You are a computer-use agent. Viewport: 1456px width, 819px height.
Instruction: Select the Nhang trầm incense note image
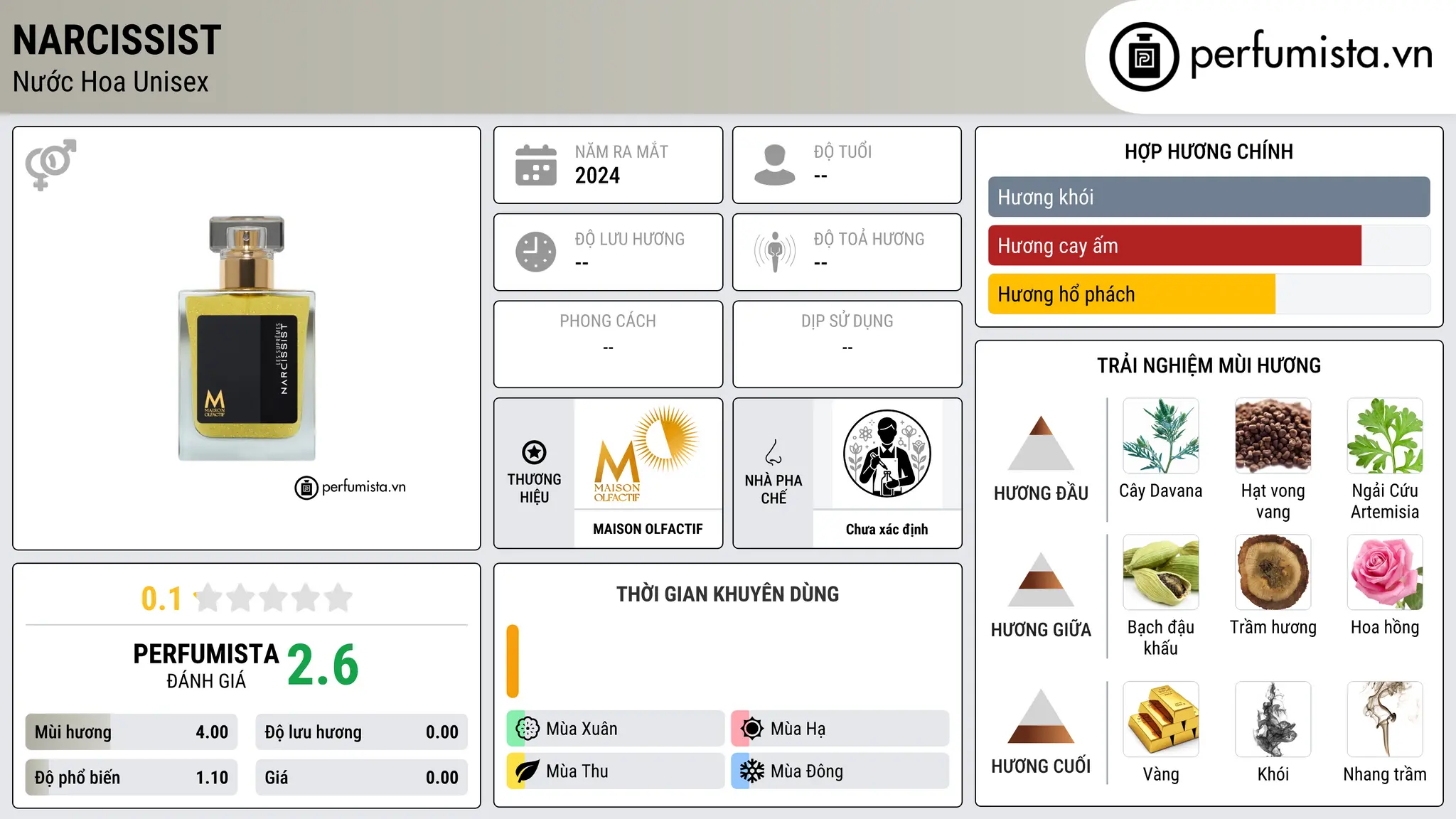(1385, 719)
